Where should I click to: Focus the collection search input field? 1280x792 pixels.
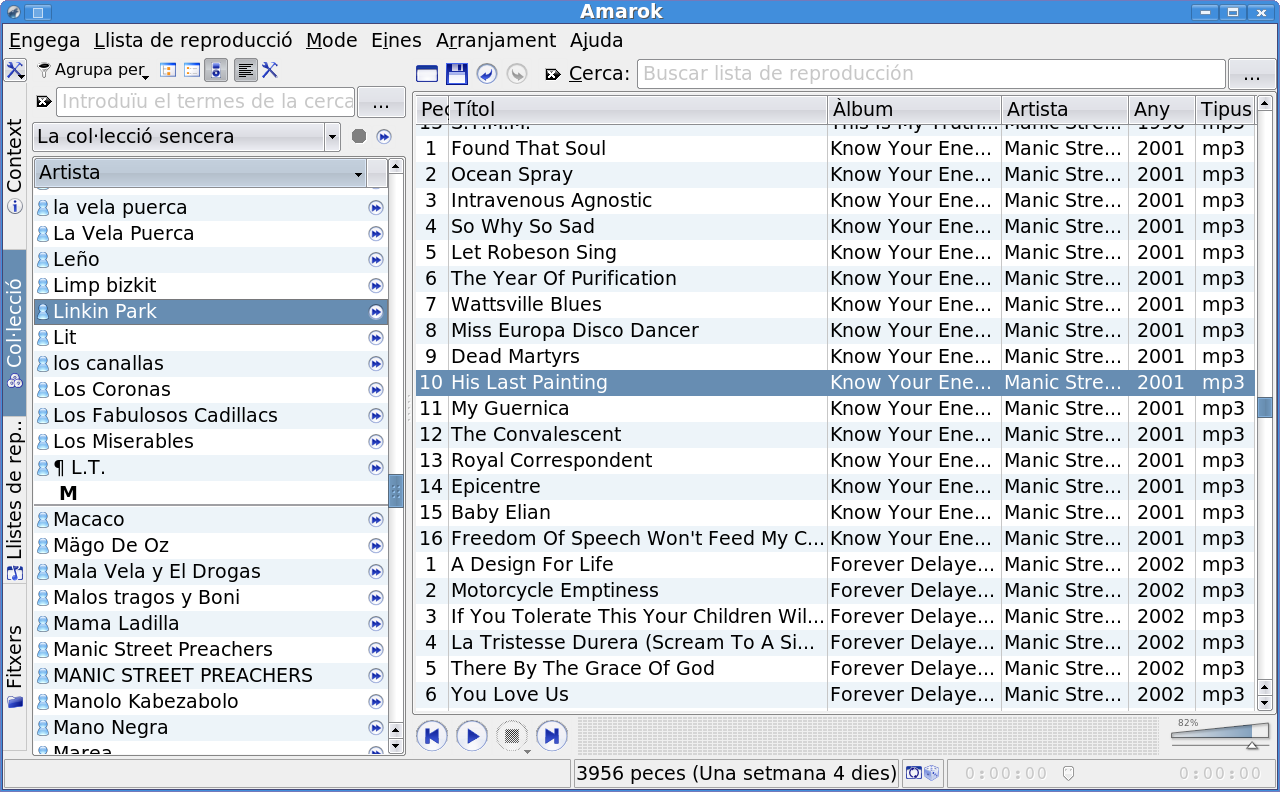205,102
